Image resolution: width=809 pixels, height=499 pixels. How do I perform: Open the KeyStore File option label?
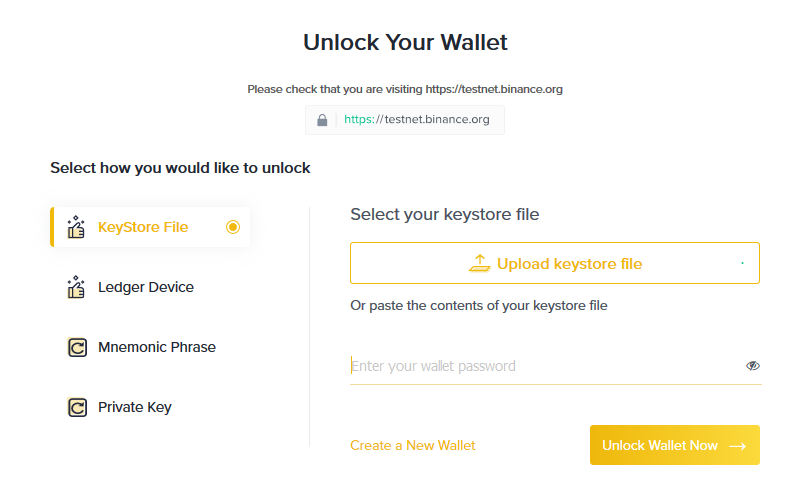(x=143, y=227)
